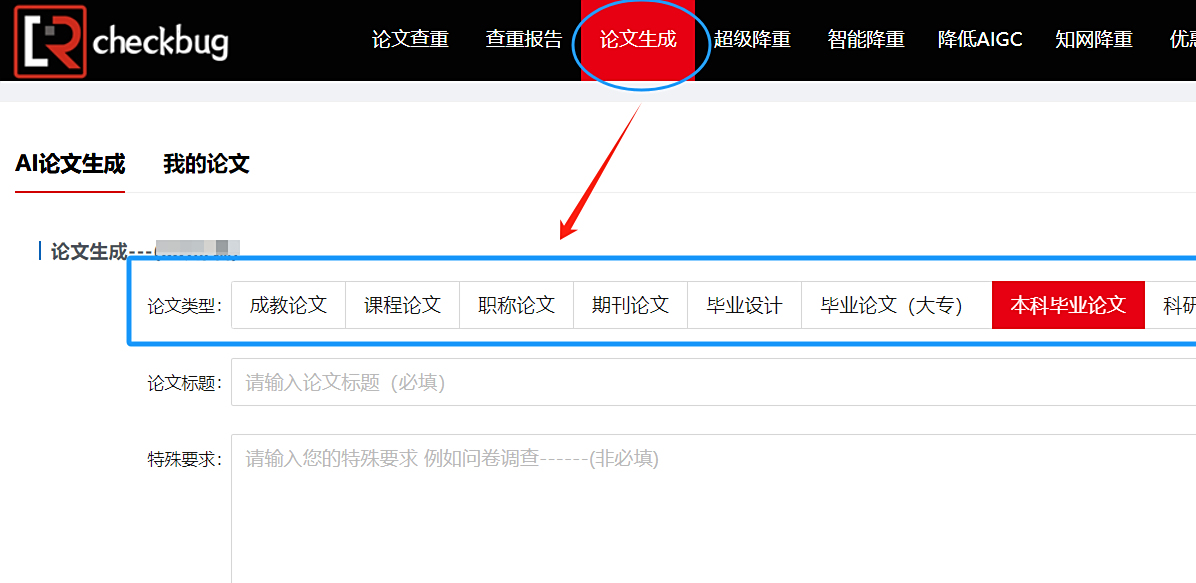Image resolution: width=1196 pixels, height=583 pixels.
Task: Select the 毕业设计 paper type
Action: [744, 305]
